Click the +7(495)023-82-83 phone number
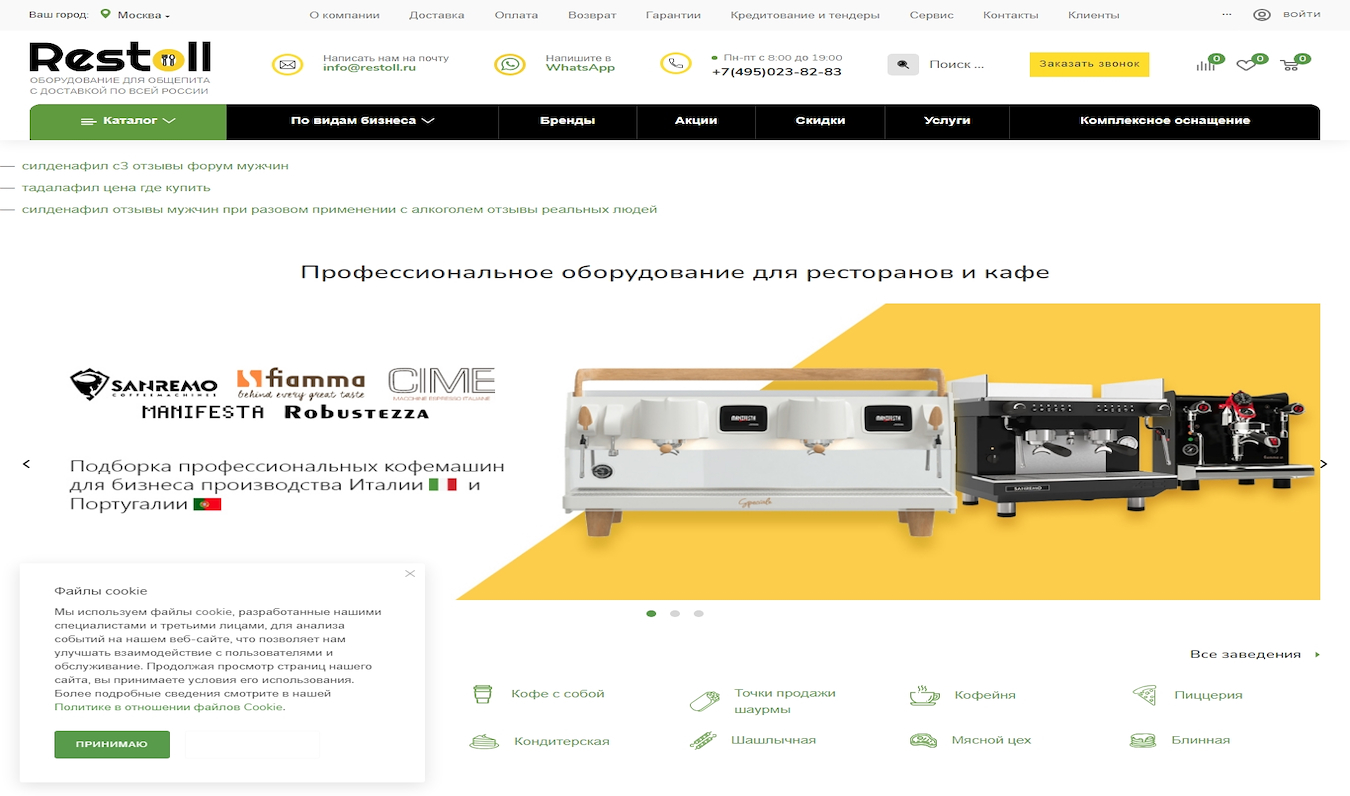The height and width of the screenshot is (796, 1350). [777, 72]
